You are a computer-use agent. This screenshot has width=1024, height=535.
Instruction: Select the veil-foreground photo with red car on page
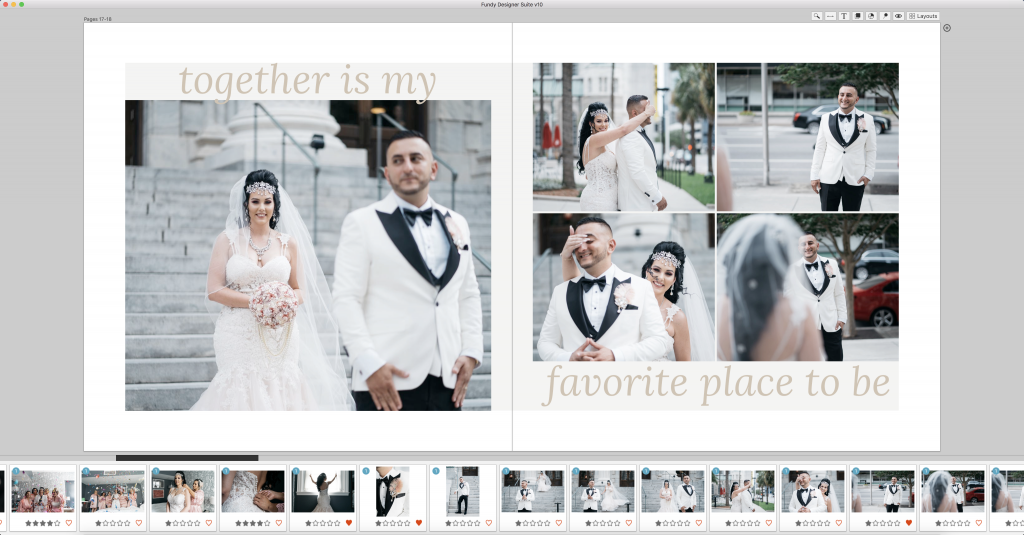[808, 287]
